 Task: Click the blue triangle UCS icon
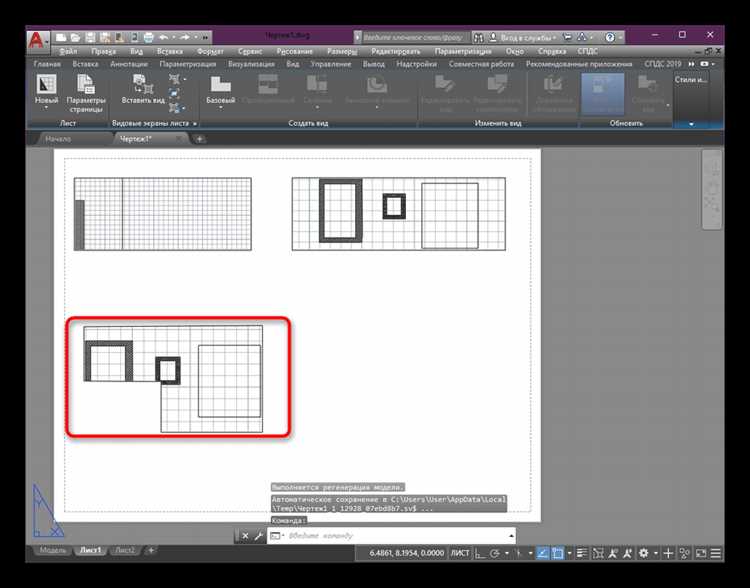(x=47, y=511)
